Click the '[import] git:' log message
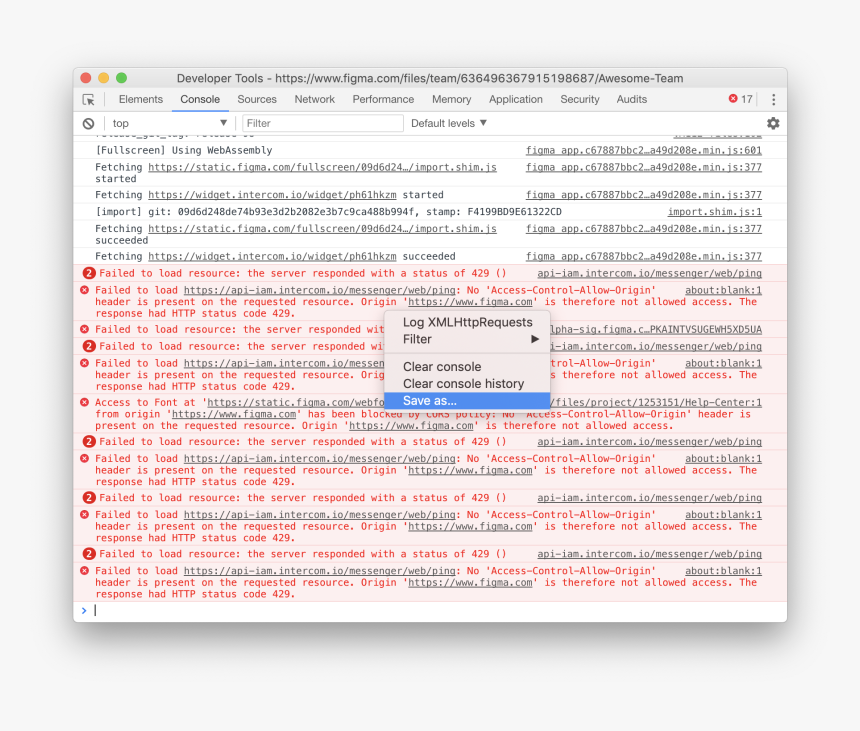860x731 pixels. coord(328,212)
